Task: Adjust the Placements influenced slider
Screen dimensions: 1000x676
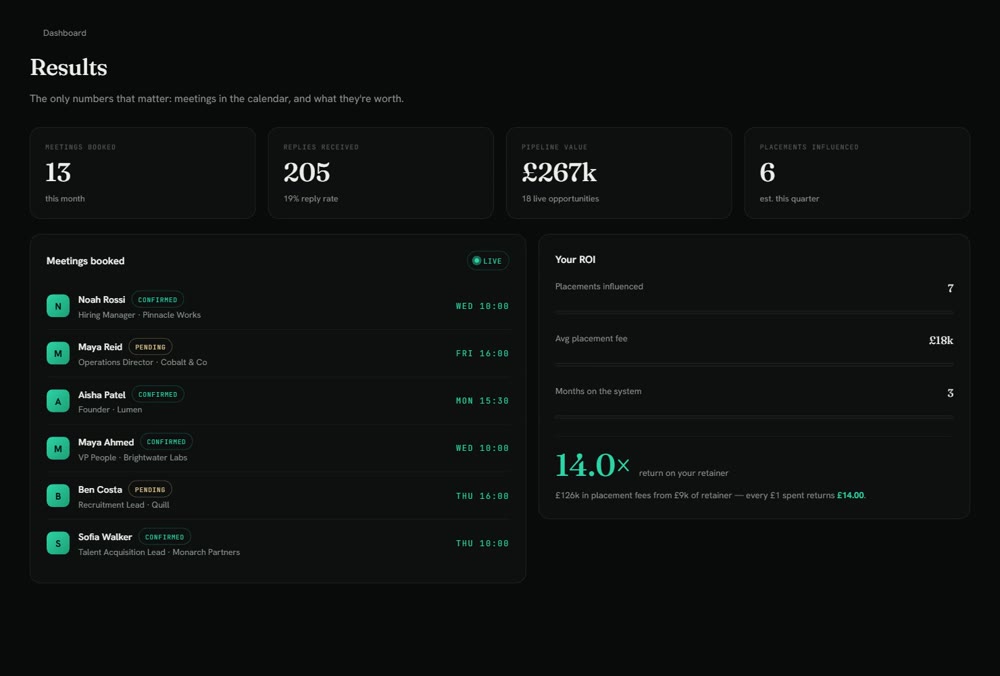Action: point(754,312)
